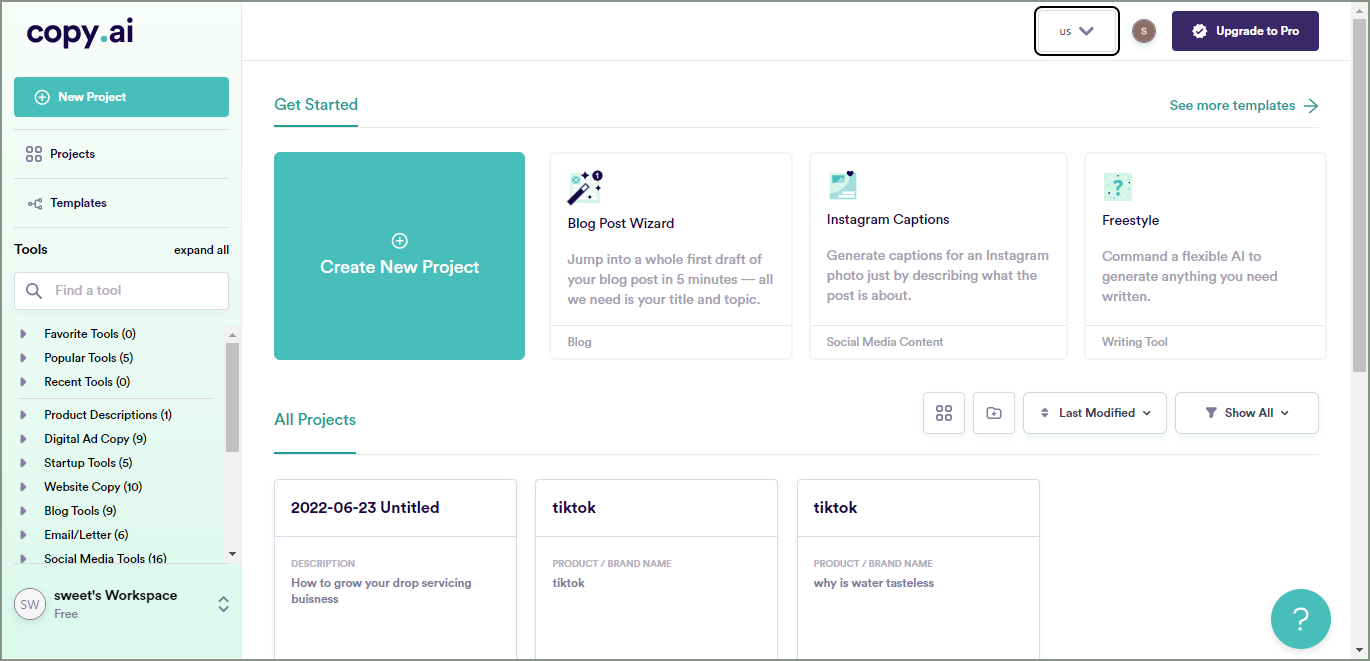Screen dimensions: 1370x661
Task: Click the tools list scroll down arrow
Action: (232, 554)
